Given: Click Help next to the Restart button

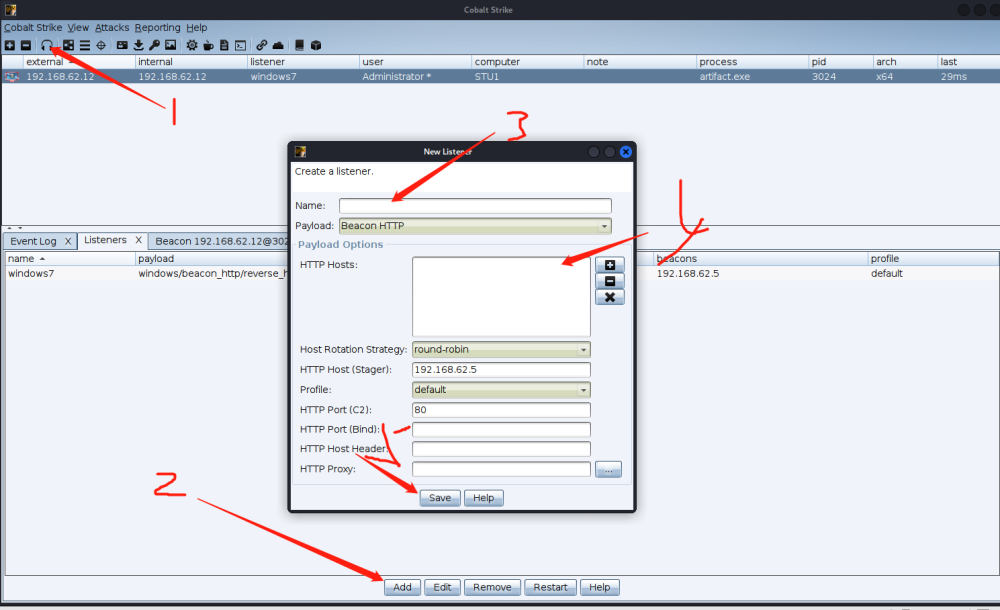Looking at the screenshot, I should point(599,587).
